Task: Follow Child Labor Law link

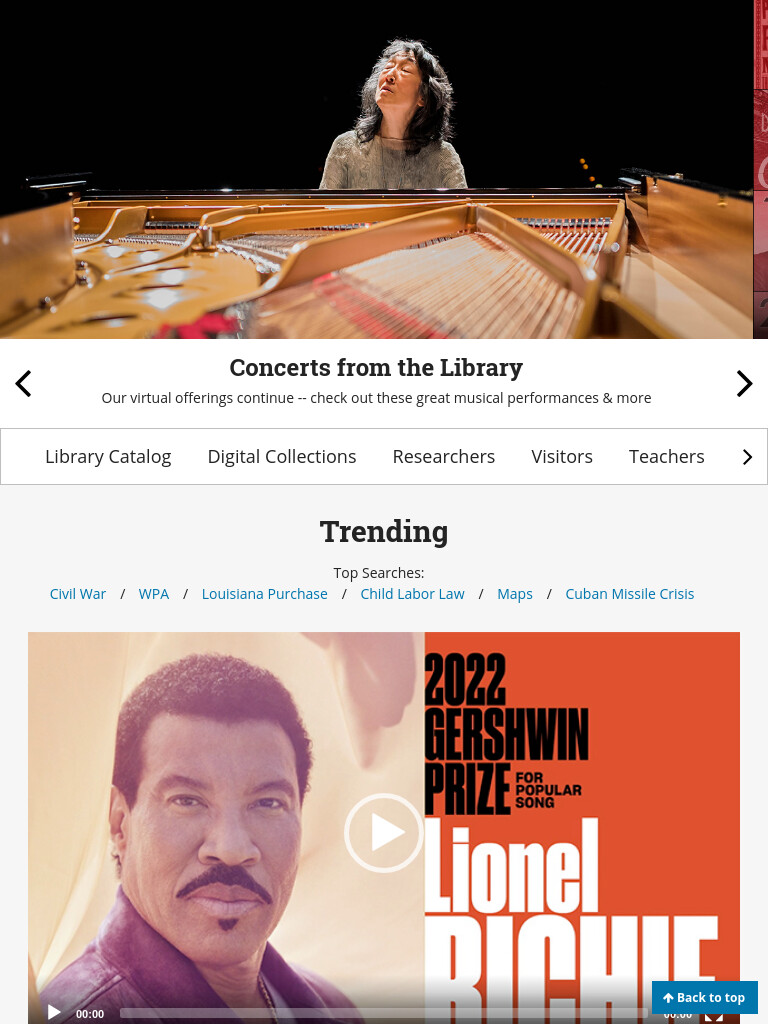Action: pyautogui.click(x=412, y=594)
